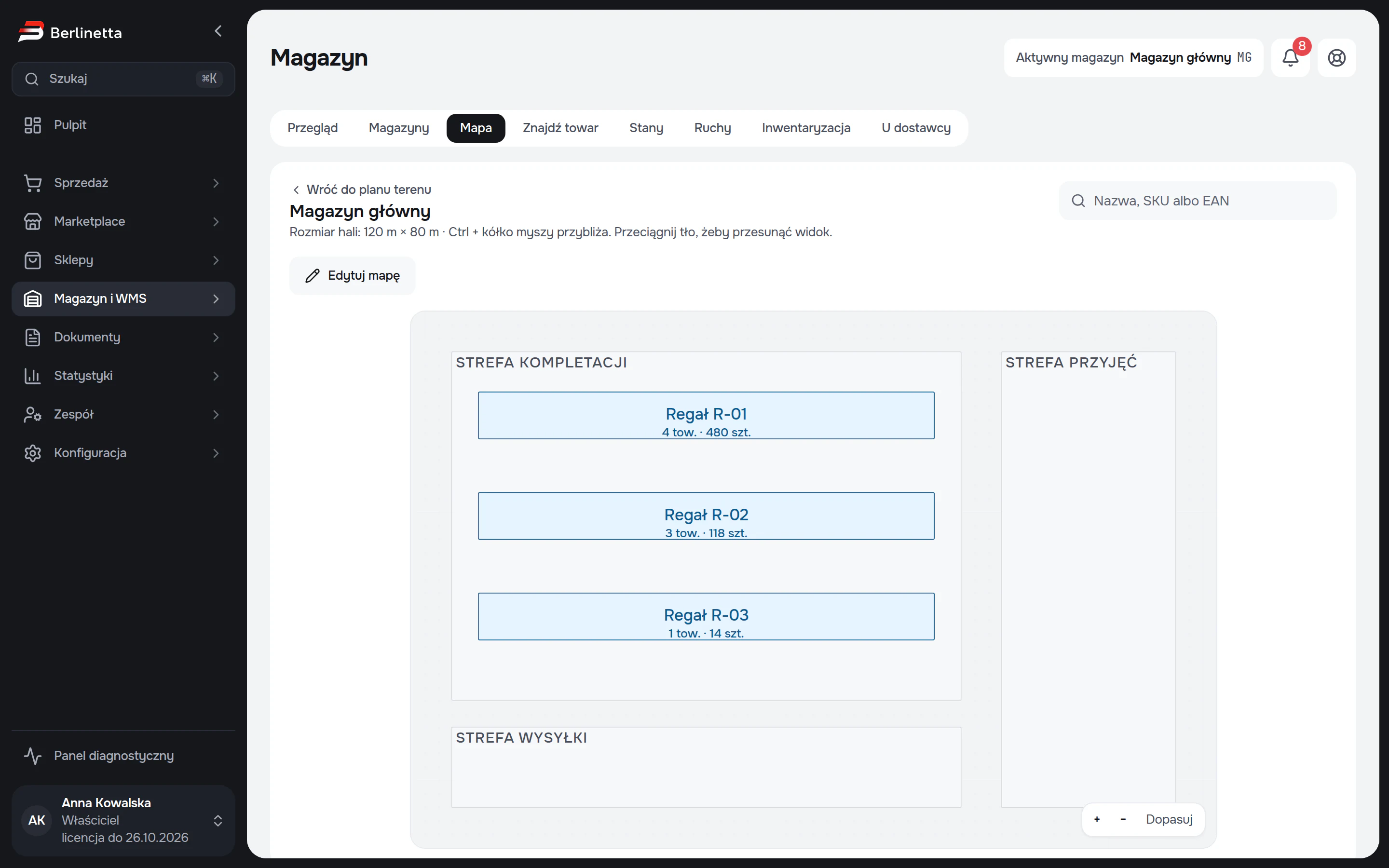This screenshot has height=868, width=1389.
Task: Click the pencil icon in Edytuj mapę
Action: click(312, 276)
